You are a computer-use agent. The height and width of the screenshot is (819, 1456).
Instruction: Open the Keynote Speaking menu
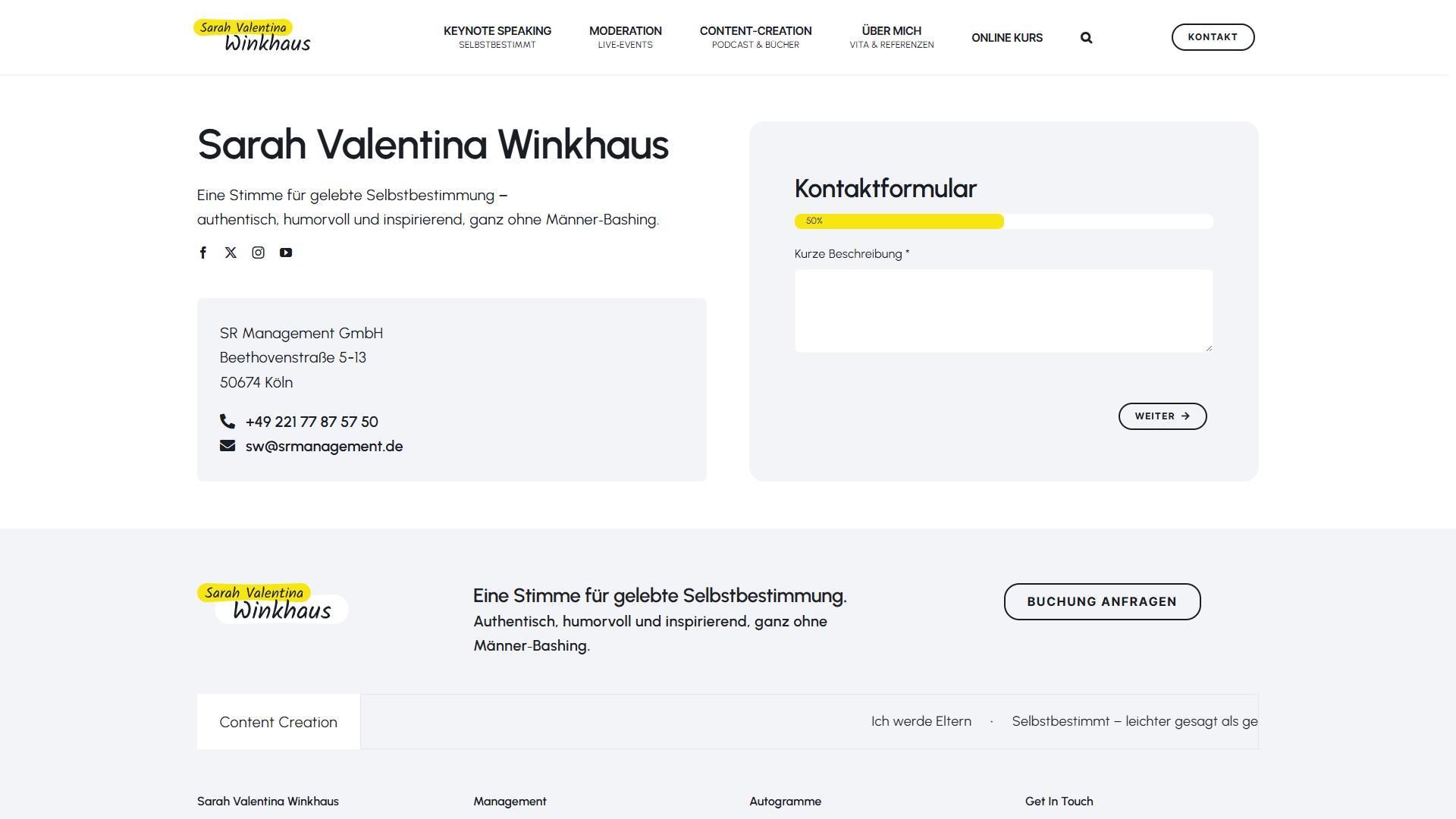[497, 36]
